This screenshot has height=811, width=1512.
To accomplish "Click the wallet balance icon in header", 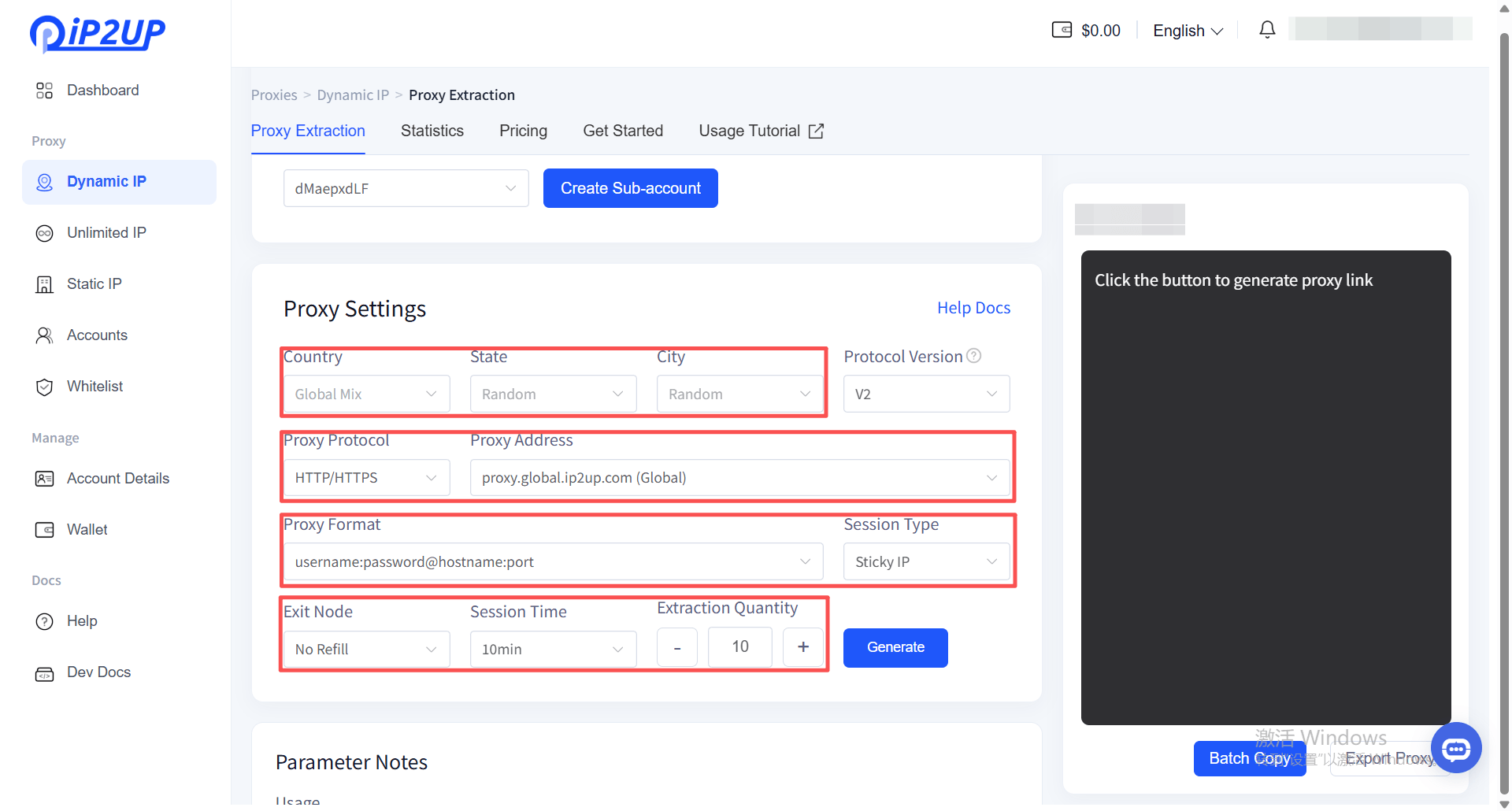I will 1062,30.
